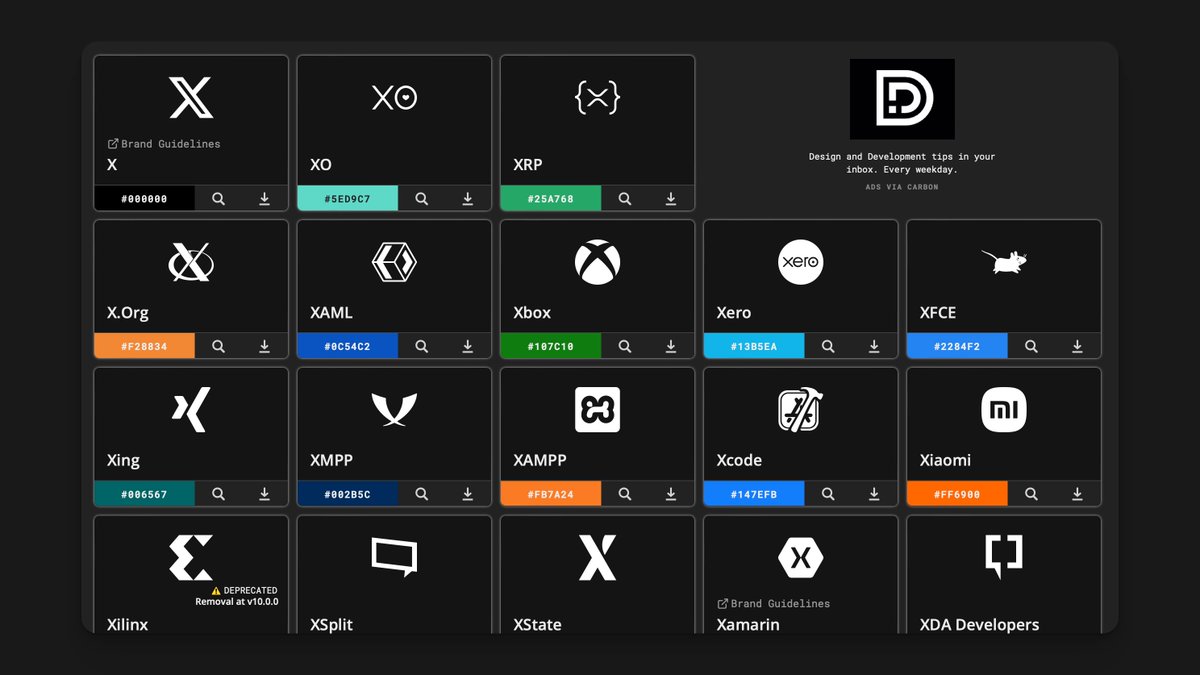The height and width of the screenshot is (675, 1200).
Task: Preview the X icon with magnifier
Action: point(218,199)
